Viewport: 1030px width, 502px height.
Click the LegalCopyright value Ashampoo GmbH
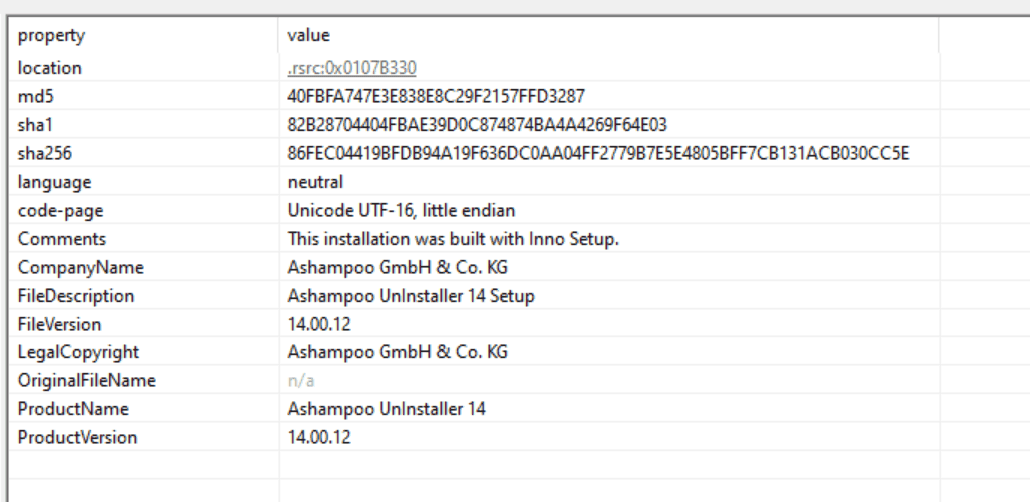tap(398, 352)
